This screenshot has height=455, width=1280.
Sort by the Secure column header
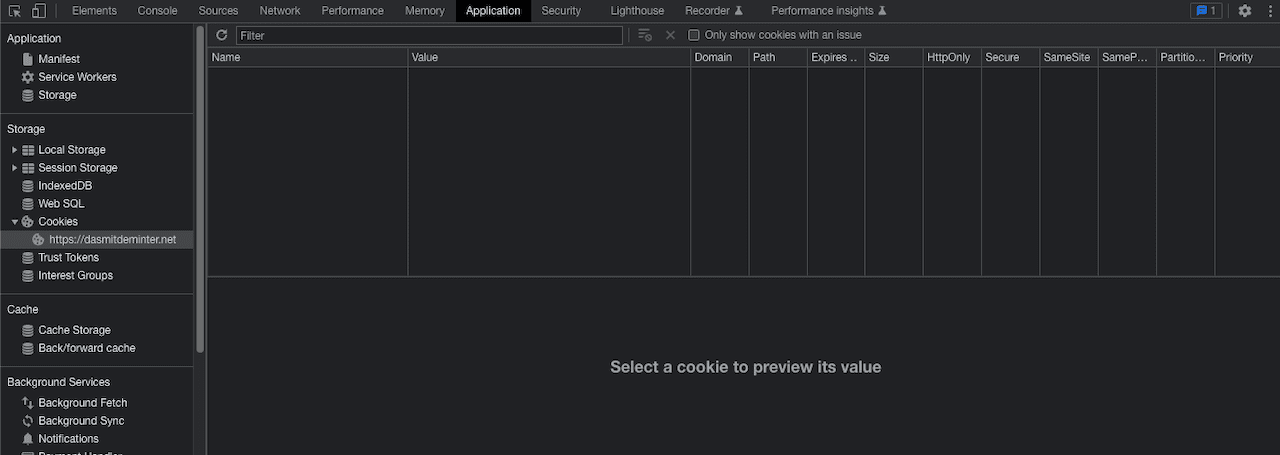point(1011,57)
